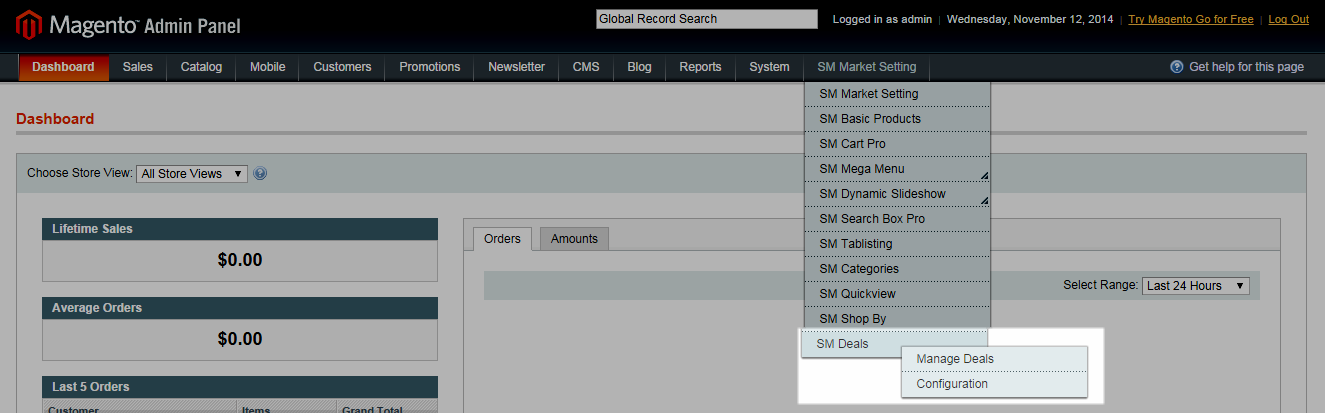This screenshot has width=1325, height=413.
Task: Open the Mobile menu
Action: point(268,67)
